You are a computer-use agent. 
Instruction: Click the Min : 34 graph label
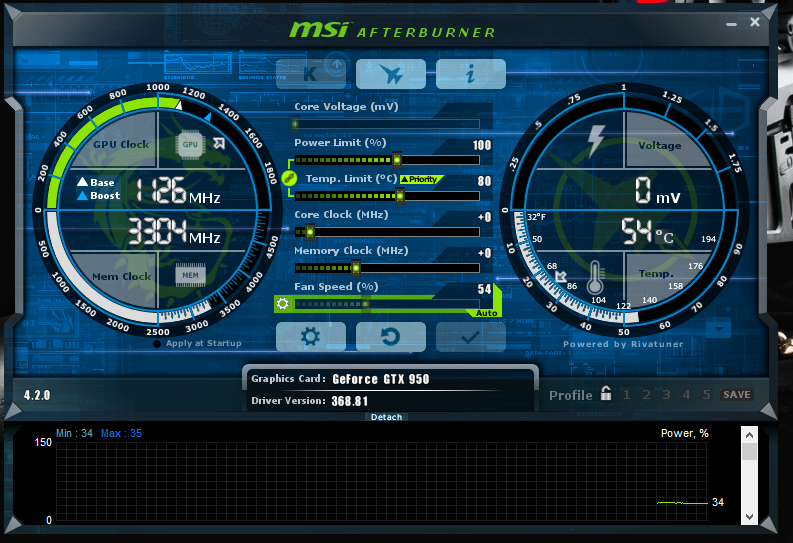74,433
